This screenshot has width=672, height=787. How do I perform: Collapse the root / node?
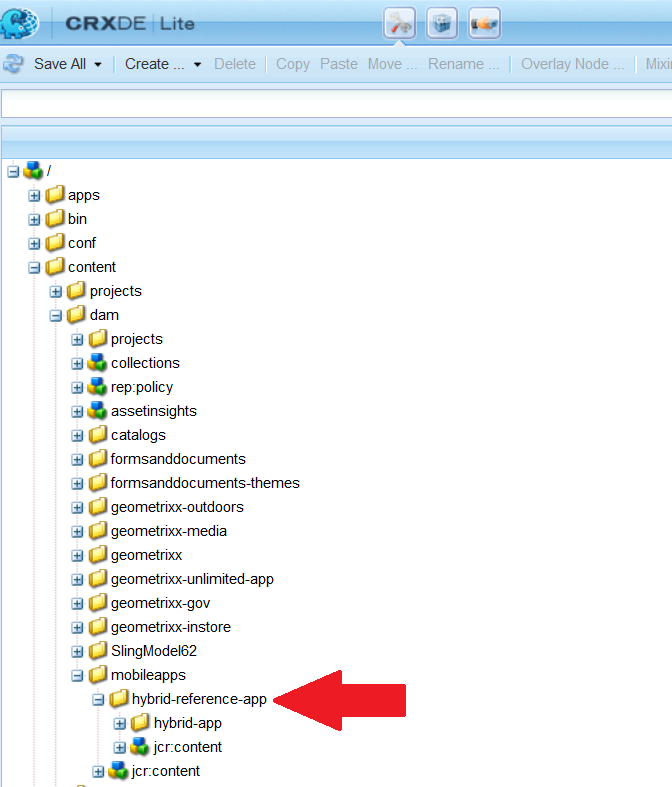tap(13, 172)
